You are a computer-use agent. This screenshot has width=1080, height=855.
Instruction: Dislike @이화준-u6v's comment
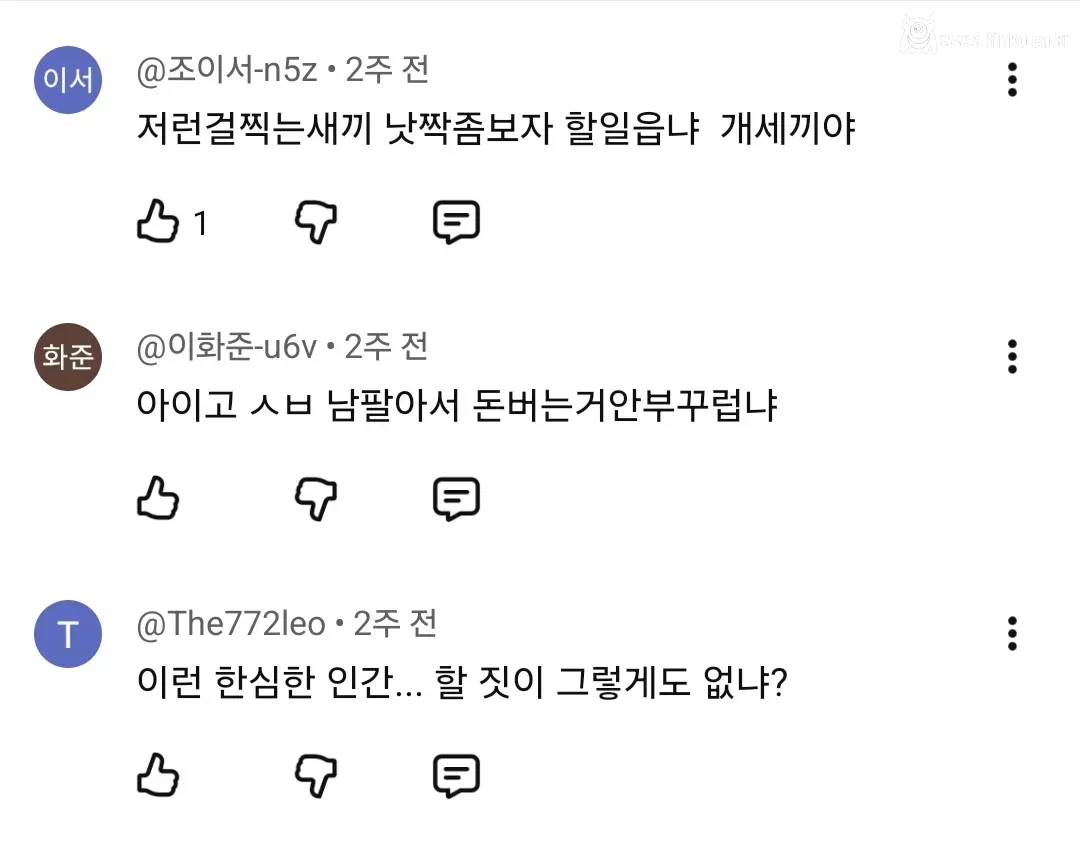click(x=316, y=498)
